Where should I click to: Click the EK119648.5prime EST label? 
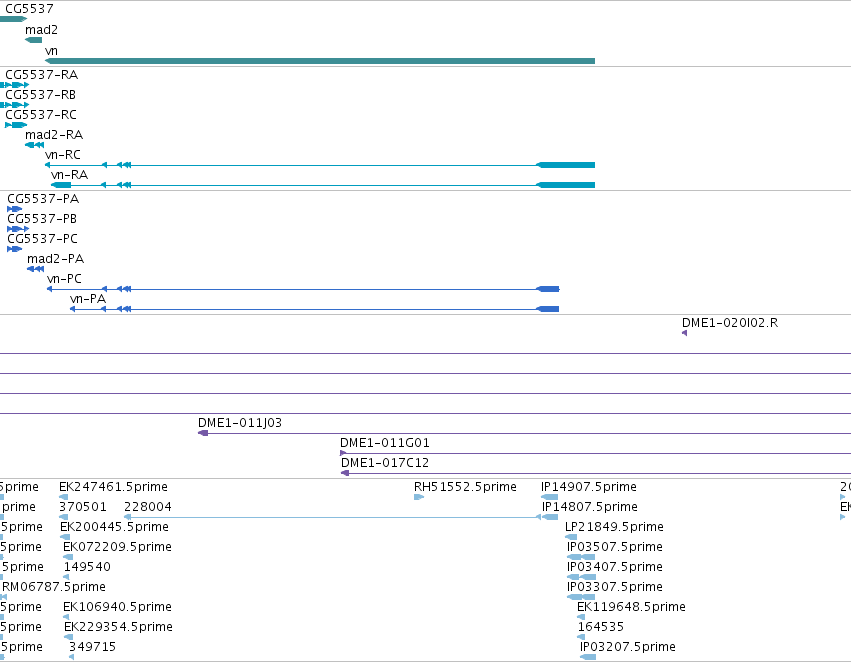631,607
